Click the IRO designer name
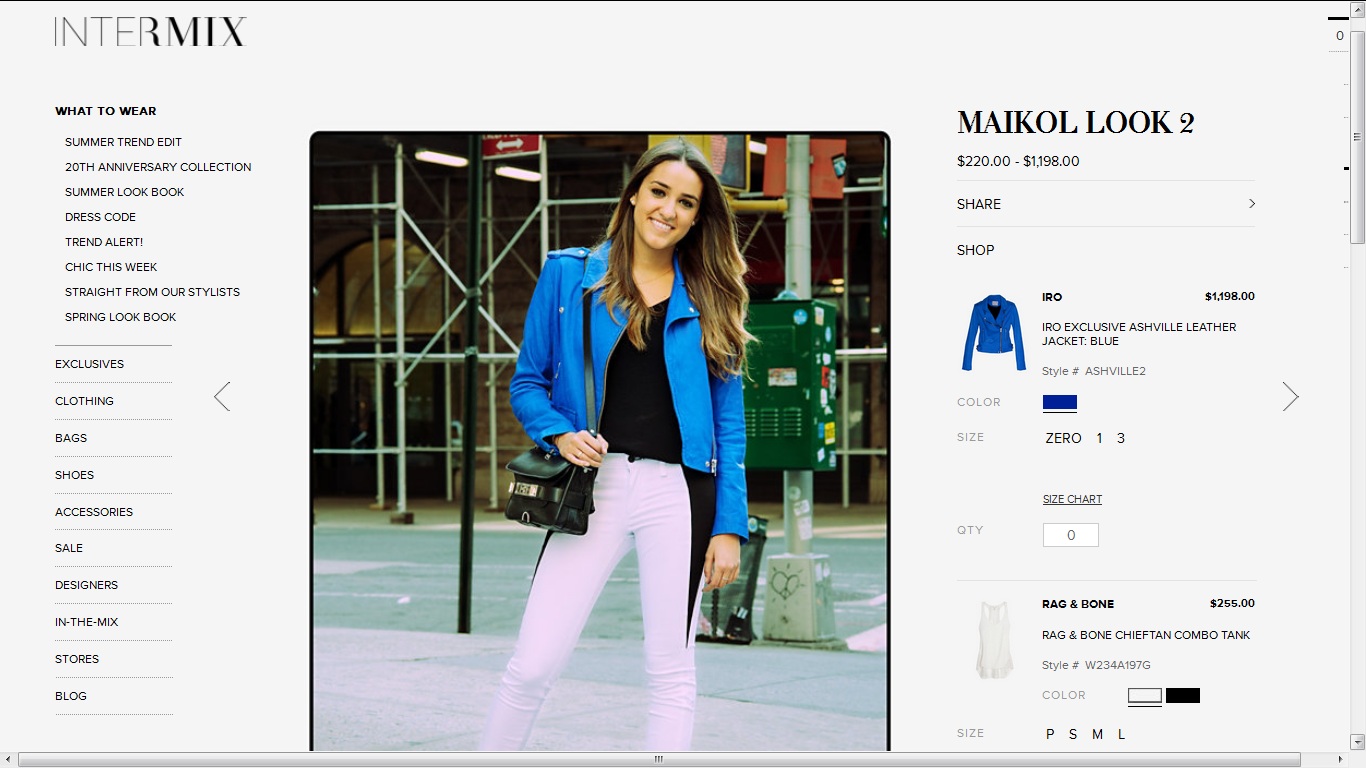1366x771 pixels. (1052, 297)
